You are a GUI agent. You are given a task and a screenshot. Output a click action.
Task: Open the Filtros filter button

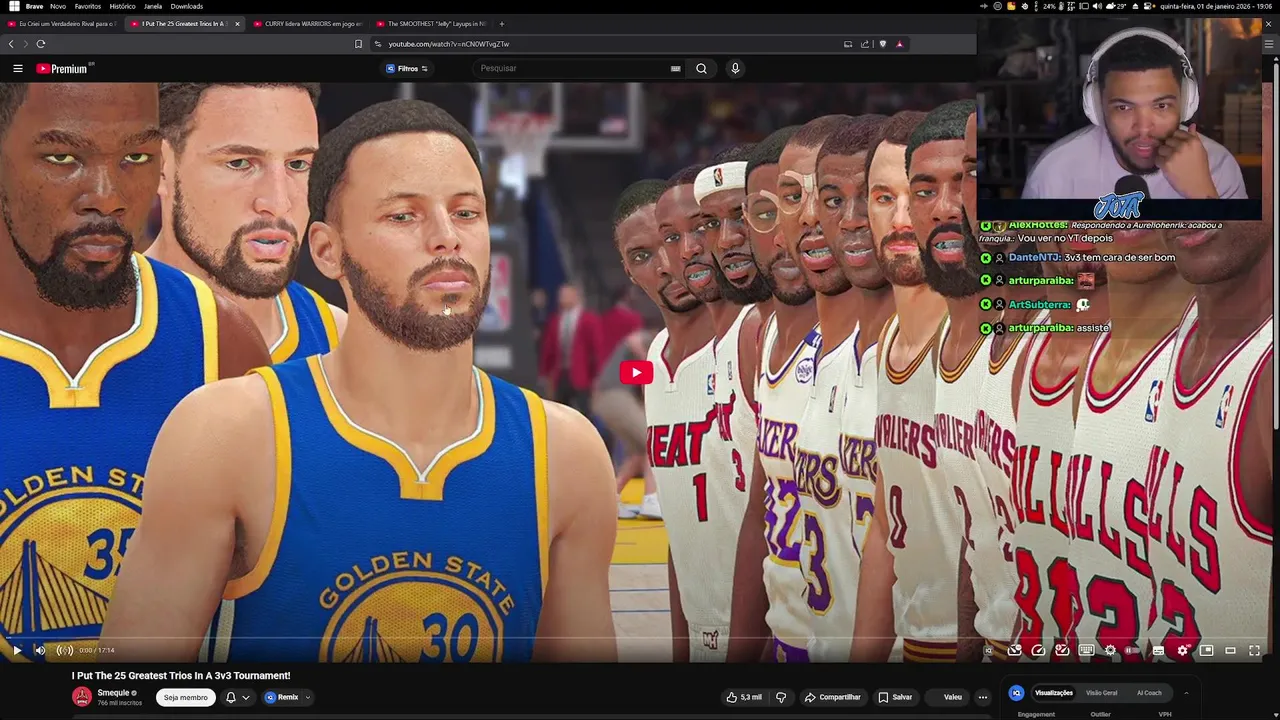pyautogui.click(x=407, y=68)
